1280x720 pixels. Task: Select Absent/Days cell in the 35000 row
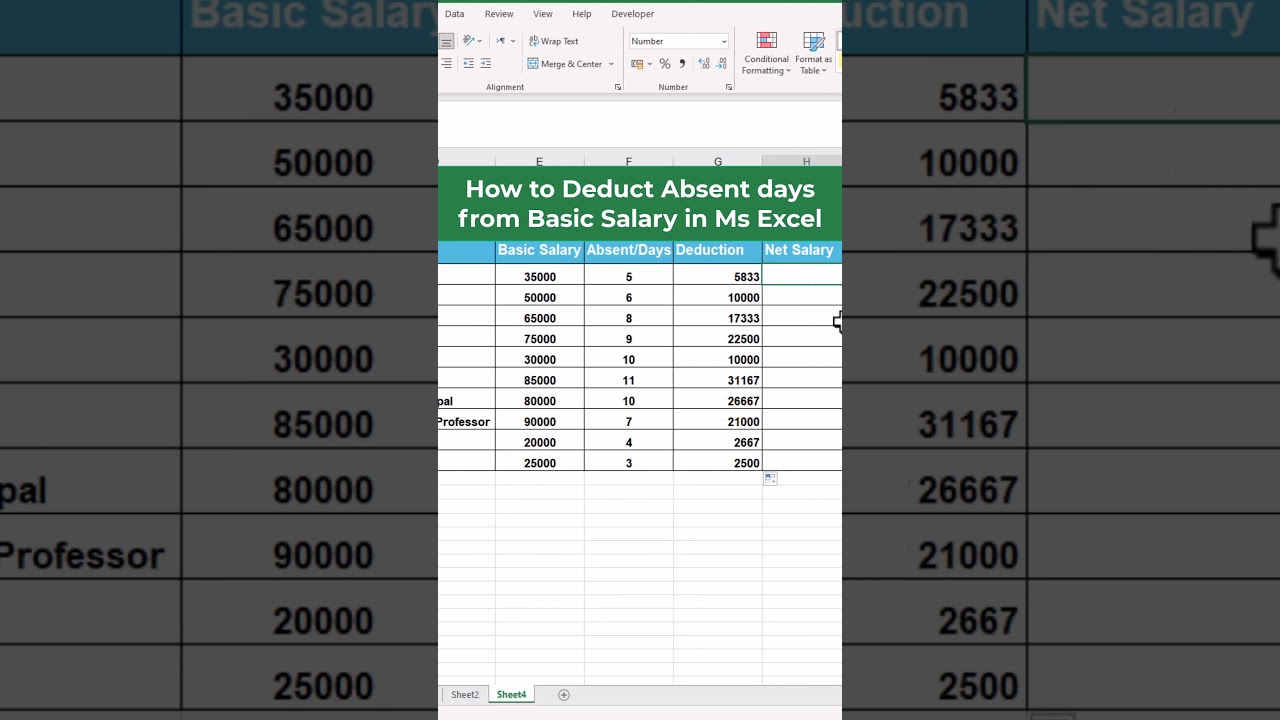click(628, 277)
